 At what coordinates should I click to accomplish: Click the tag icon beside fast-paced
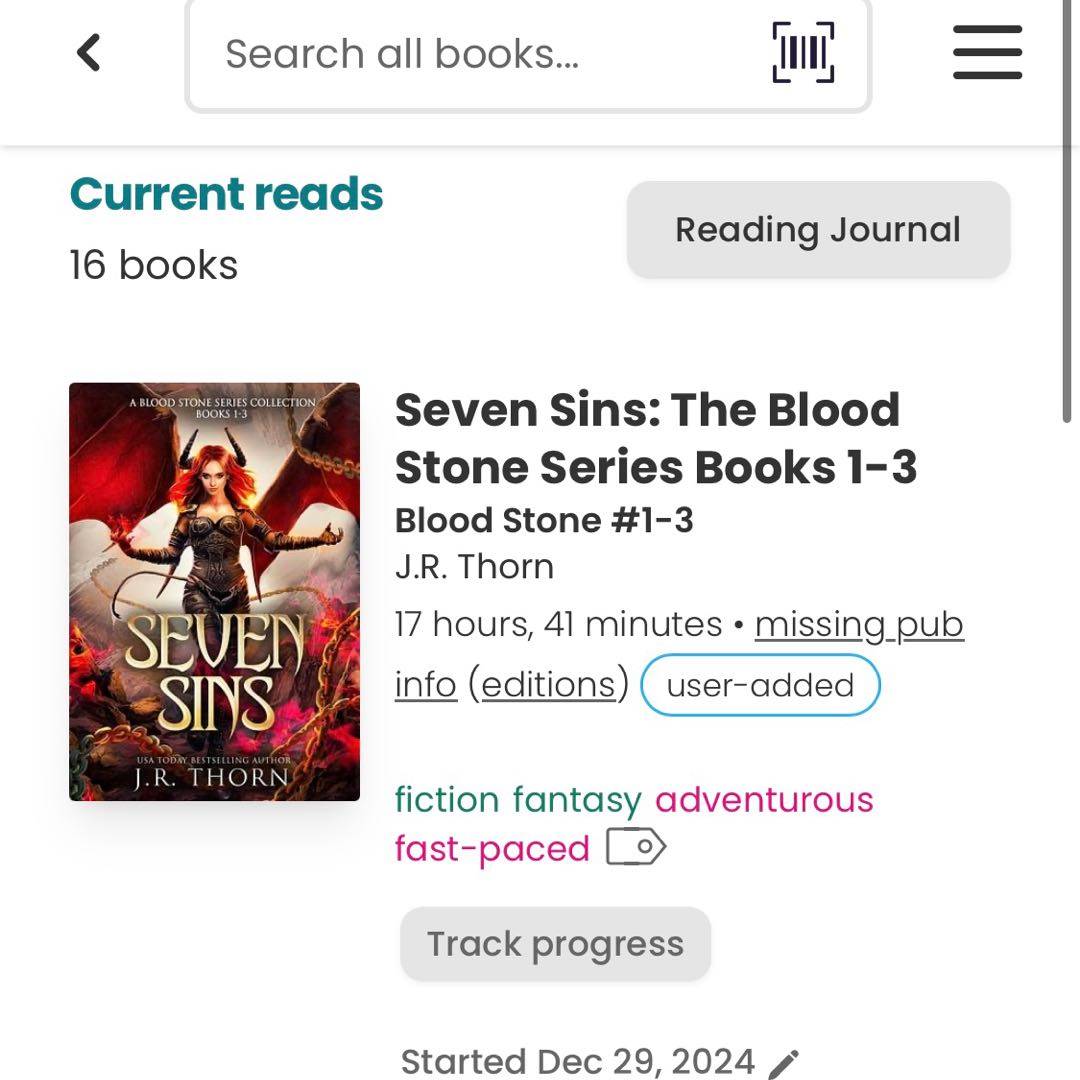tap(636, 848)
